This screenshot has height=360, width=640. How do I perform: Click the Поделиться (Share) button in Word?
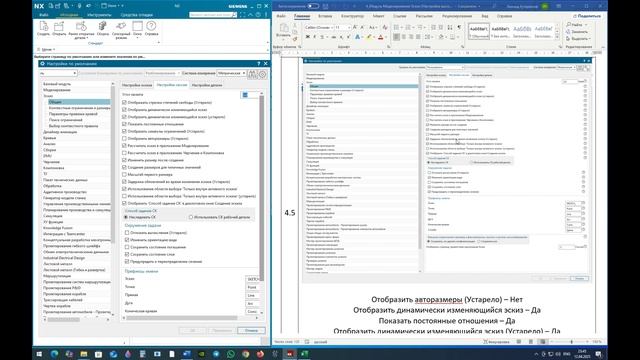click(x=587, y=16)
